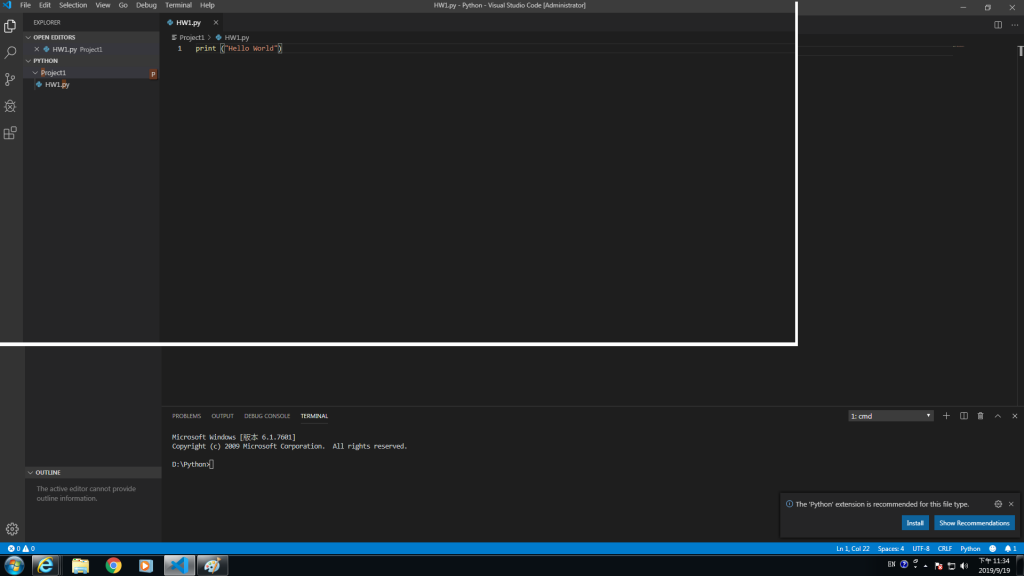1024x576 pixels.
Task: Switch to the OUTPUT panel tab
Action: click(x=222, y=416)
